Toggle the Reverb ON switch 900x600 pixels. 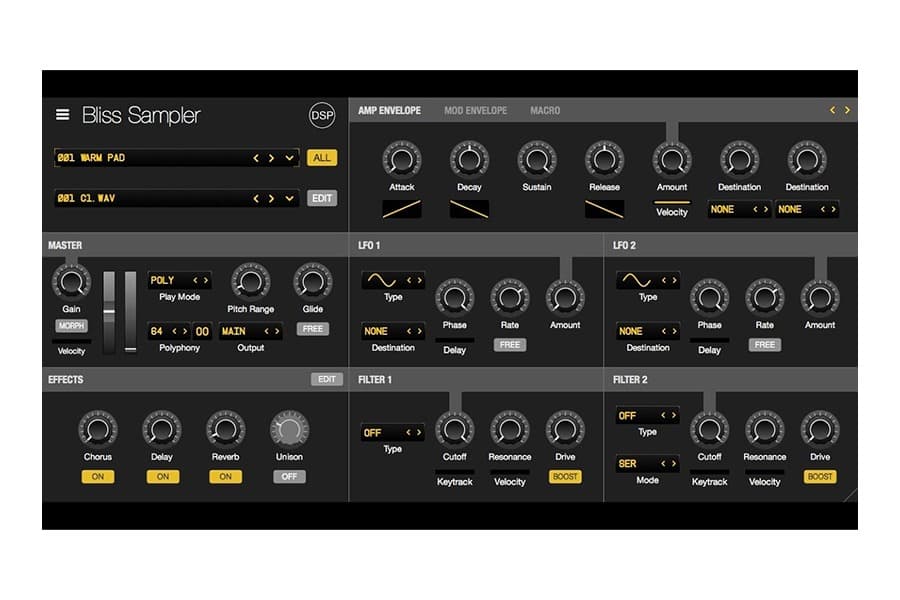[225, 476]
